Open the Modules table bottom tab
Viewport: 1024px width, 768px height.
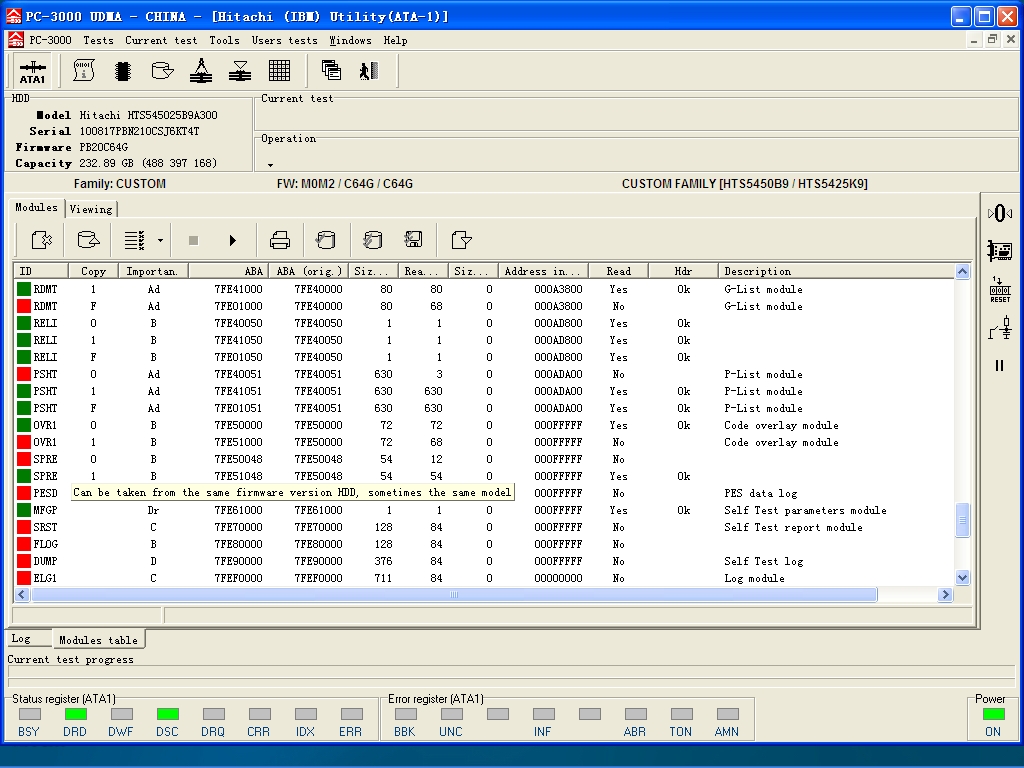[99, 640]
